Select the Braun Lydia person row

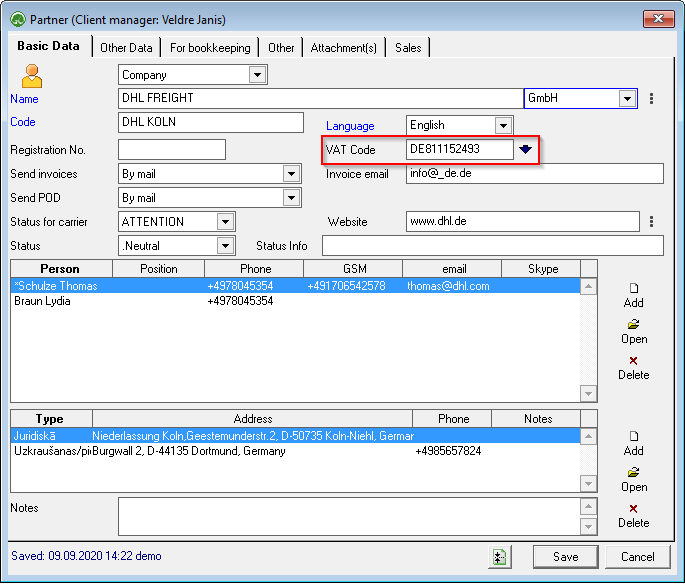[296, 301]
